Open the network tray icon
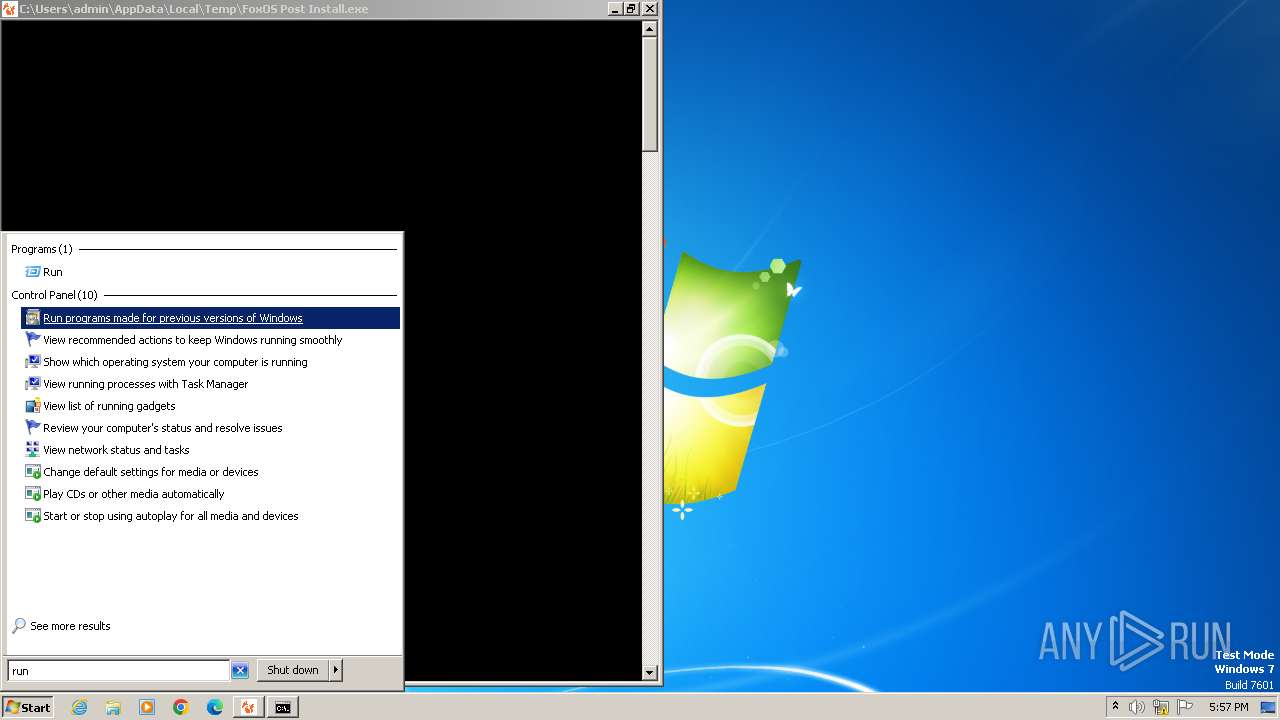Screen dimensions: 1280x720 pos(1161,707)
